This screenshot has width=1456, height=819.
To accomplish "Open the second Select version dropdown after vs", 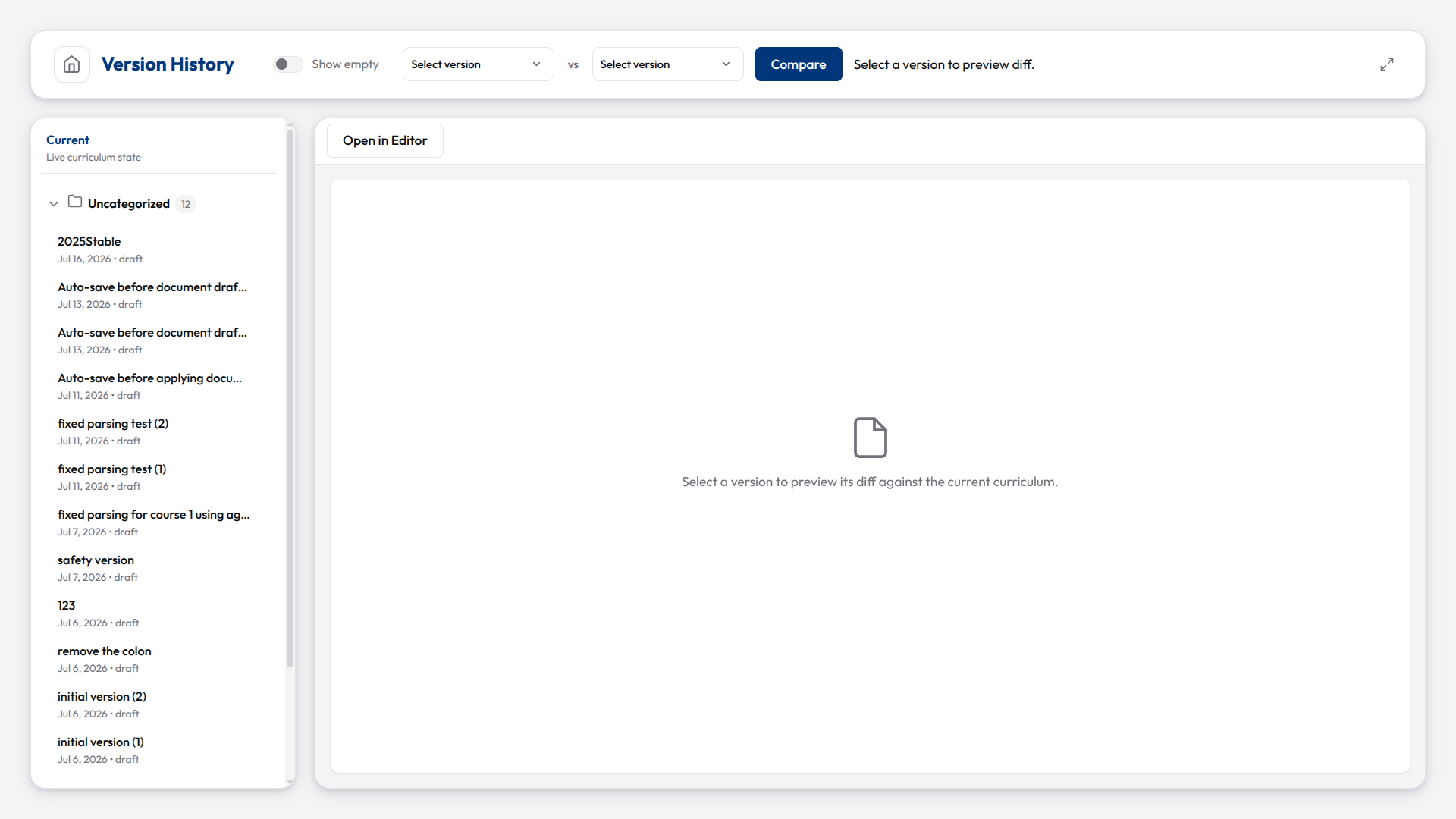I will click(x=667, y=64).
